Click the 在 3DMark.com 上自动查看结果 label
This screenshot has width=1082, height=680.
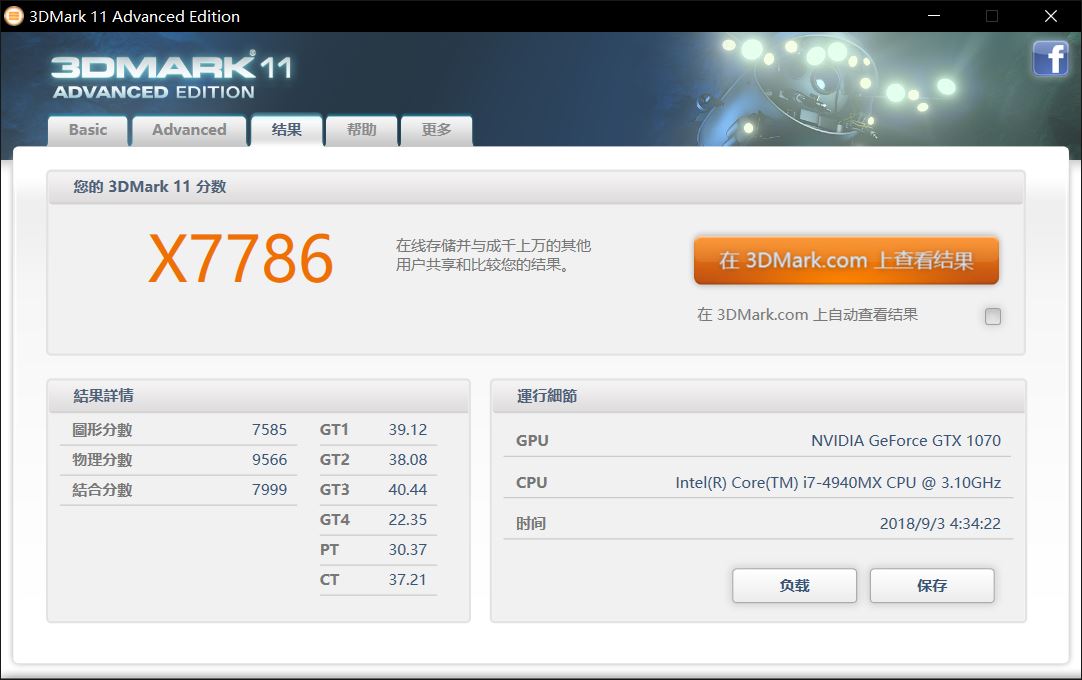tap(807, 315)
